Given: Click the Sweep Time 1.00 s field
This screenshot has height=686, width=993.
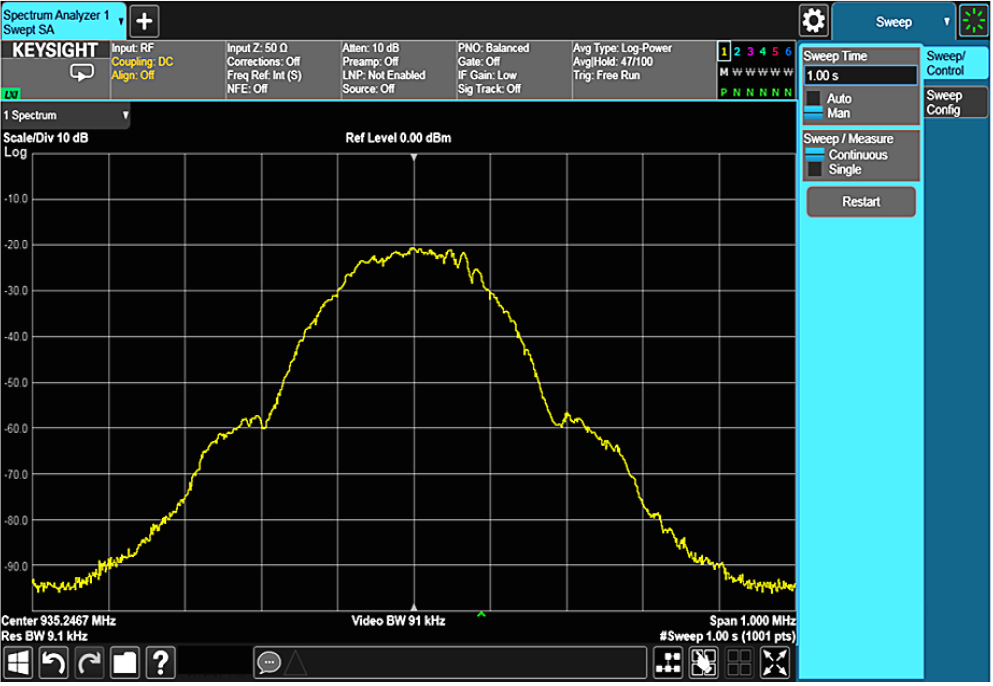Looking at the screenshot, I should 861,74.
